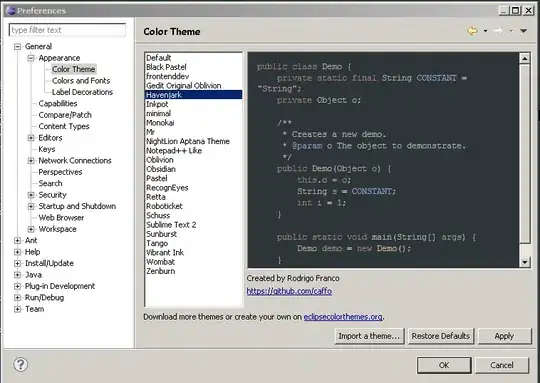Choose the Zenburn theme
The width and height of the screenshot is (540, 383).
(x=193, y=271)
